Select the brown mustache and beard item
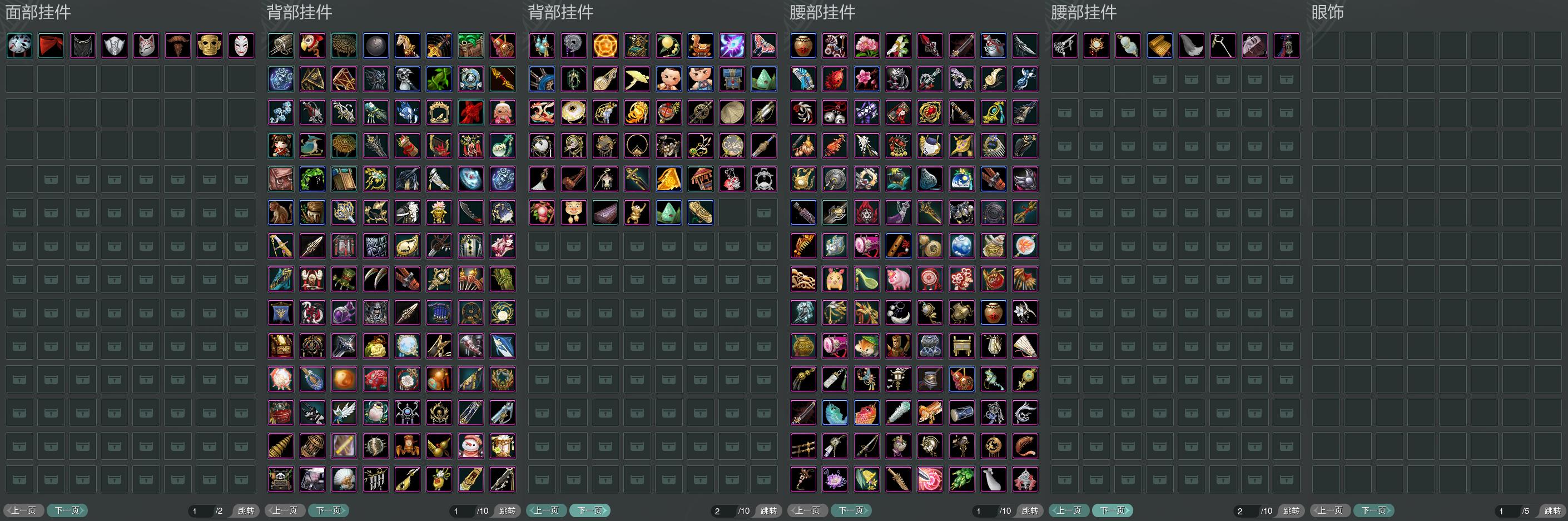This screenshot has height=521, width=1568. (x=178, y=46)
